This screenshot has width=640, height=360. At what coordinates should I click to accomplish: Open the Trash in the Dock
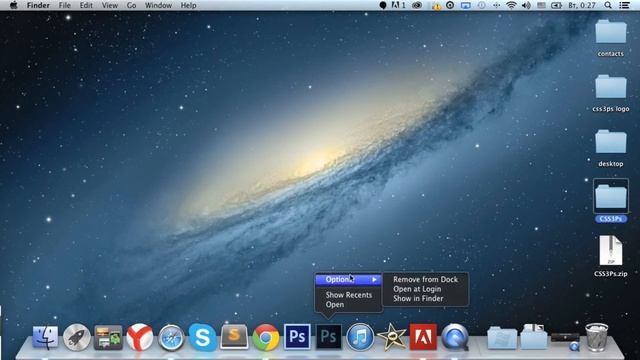coord(596,337)
